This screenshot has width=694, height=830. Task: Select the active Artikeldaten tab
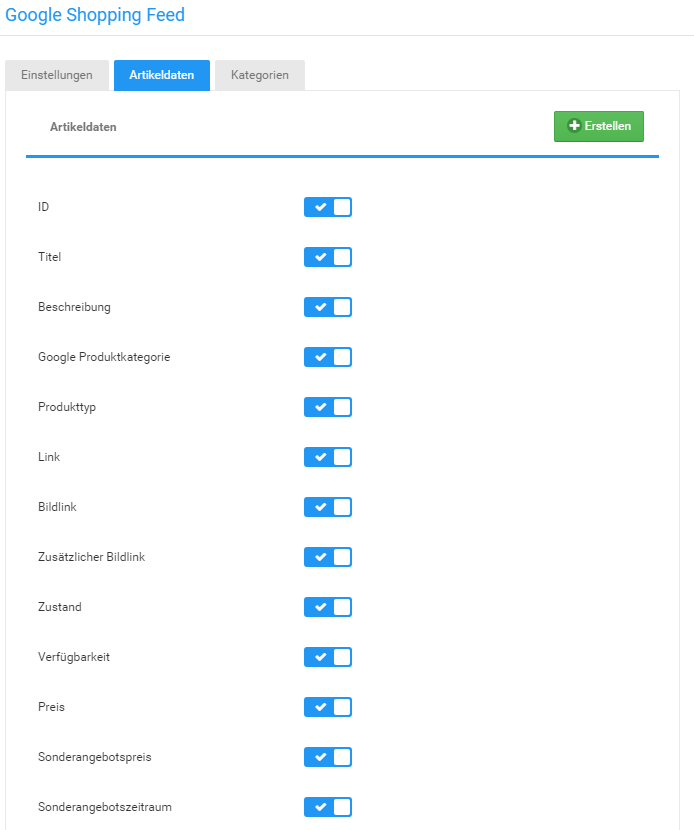coord(161,75)
